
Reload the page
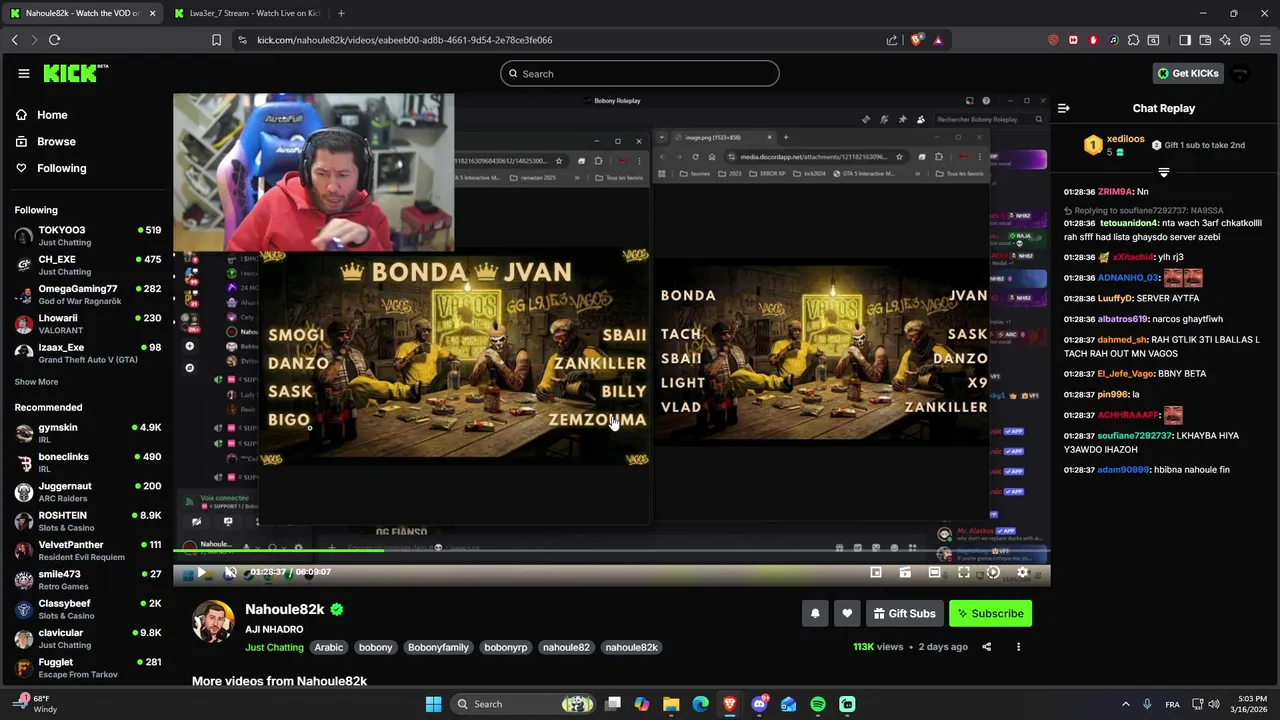pos(54,40)
